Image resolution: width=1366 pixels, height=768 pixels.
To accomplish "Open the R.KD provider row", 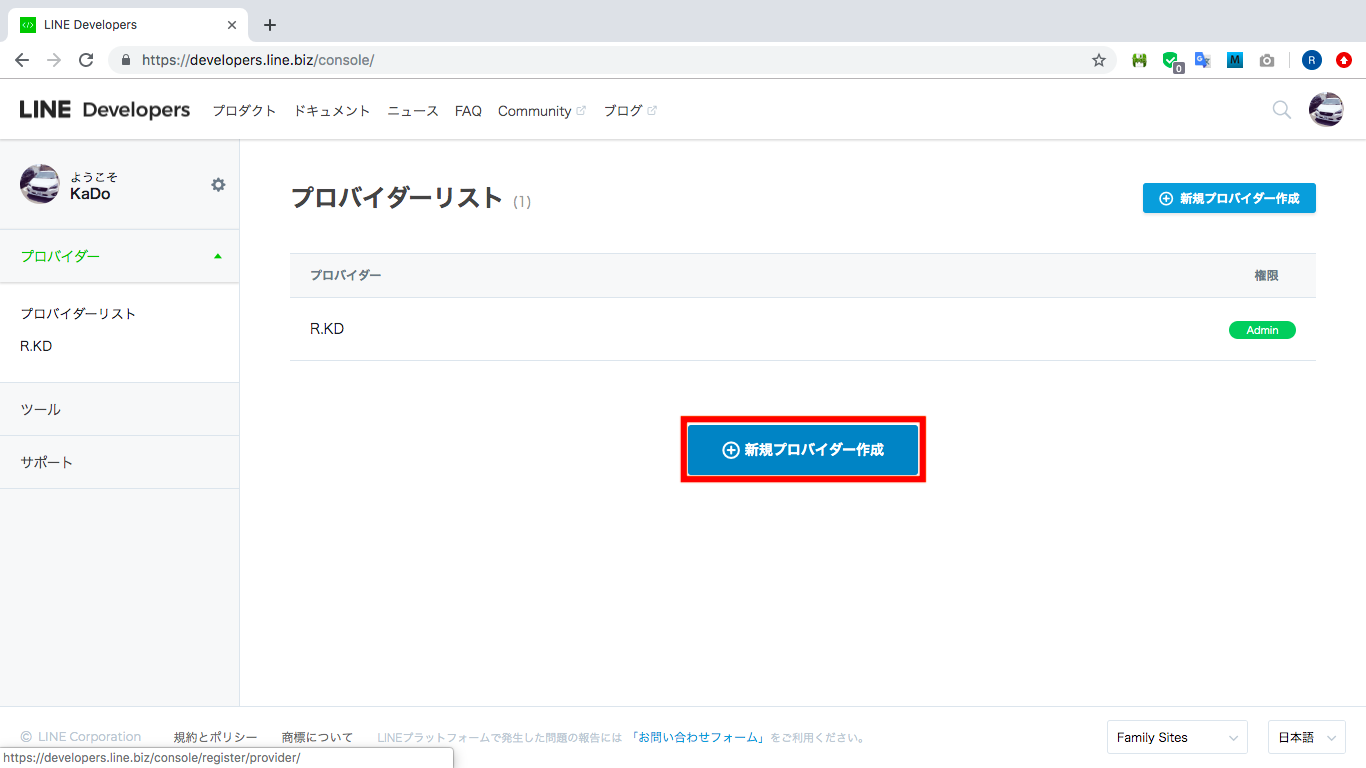I will click(803, 329).
